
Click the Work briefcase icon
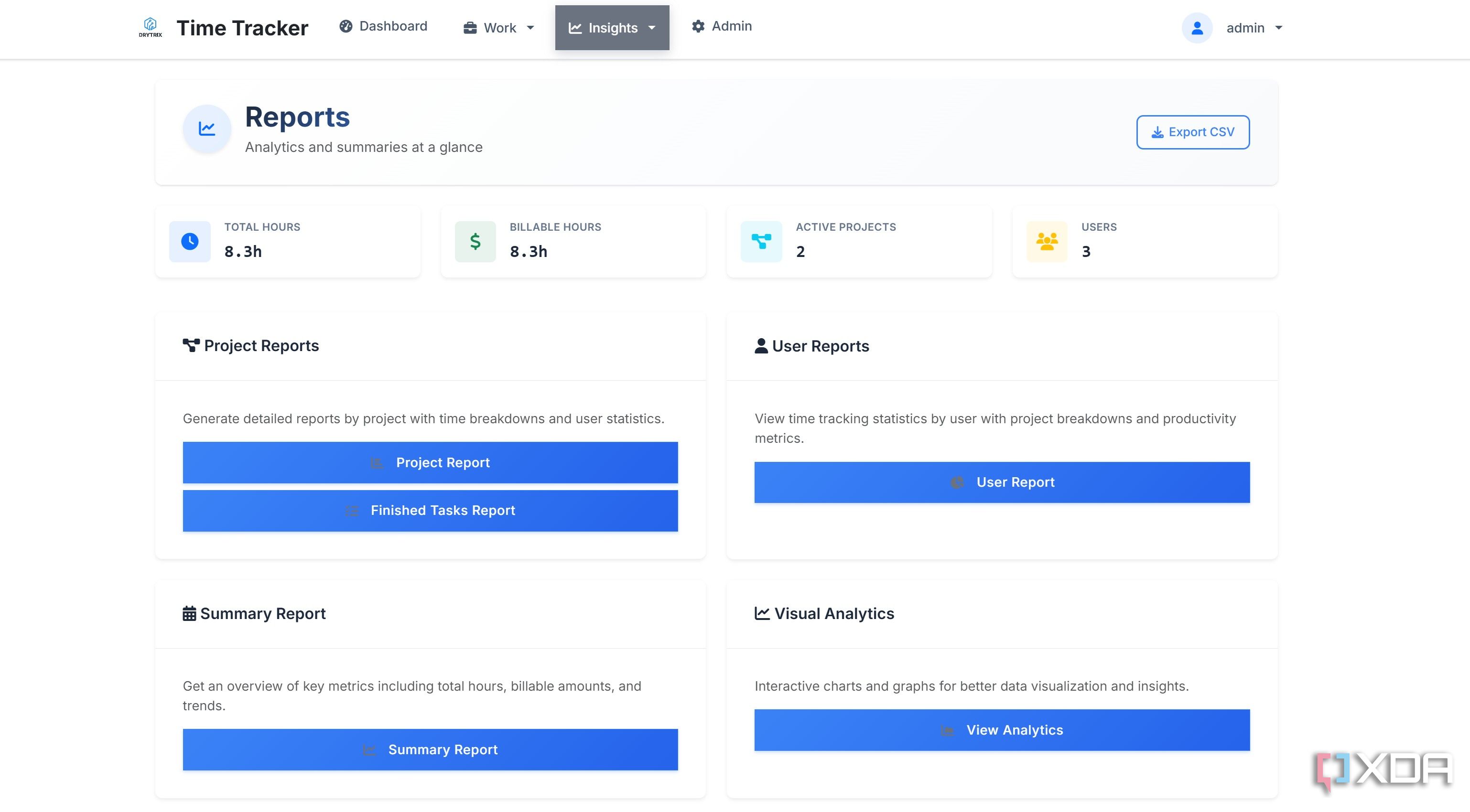[470, 27]
